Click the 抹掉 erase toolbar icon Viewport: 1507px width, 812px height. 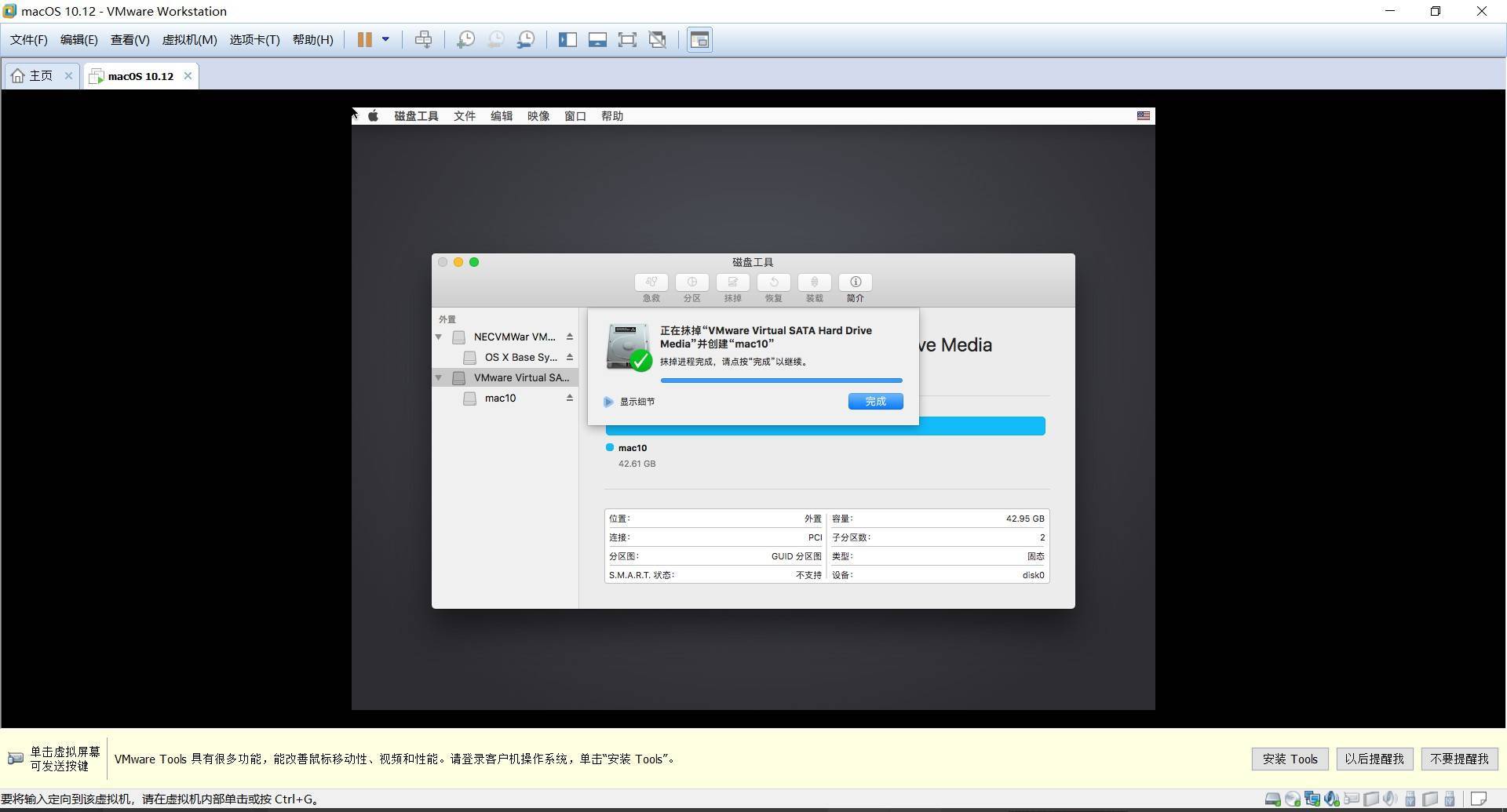(x=733, y=282)
